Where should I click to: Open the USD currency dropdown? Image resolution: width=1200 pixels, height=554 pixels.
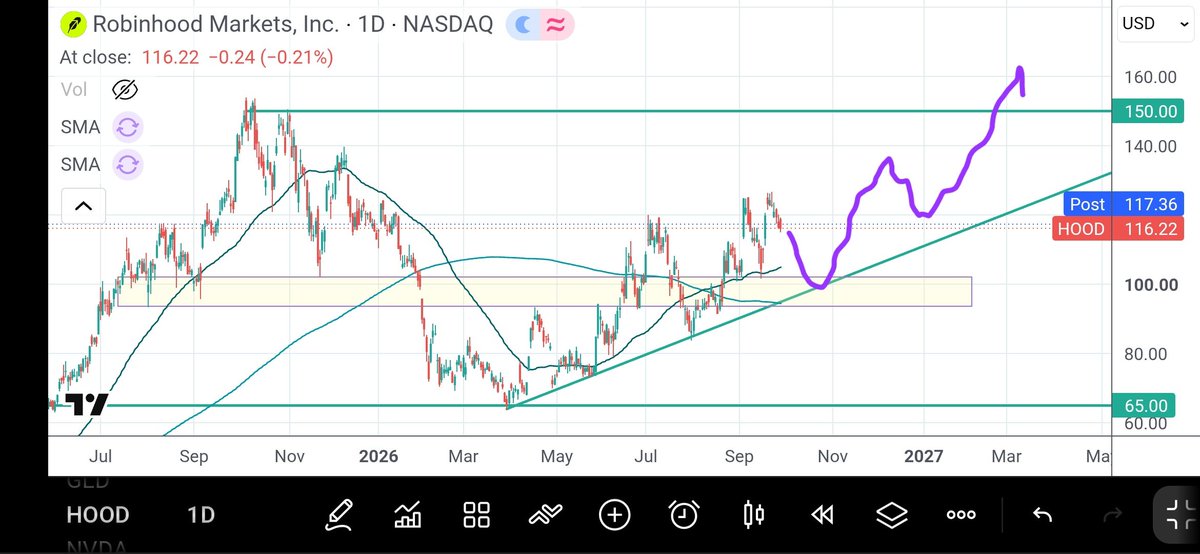1156,22
